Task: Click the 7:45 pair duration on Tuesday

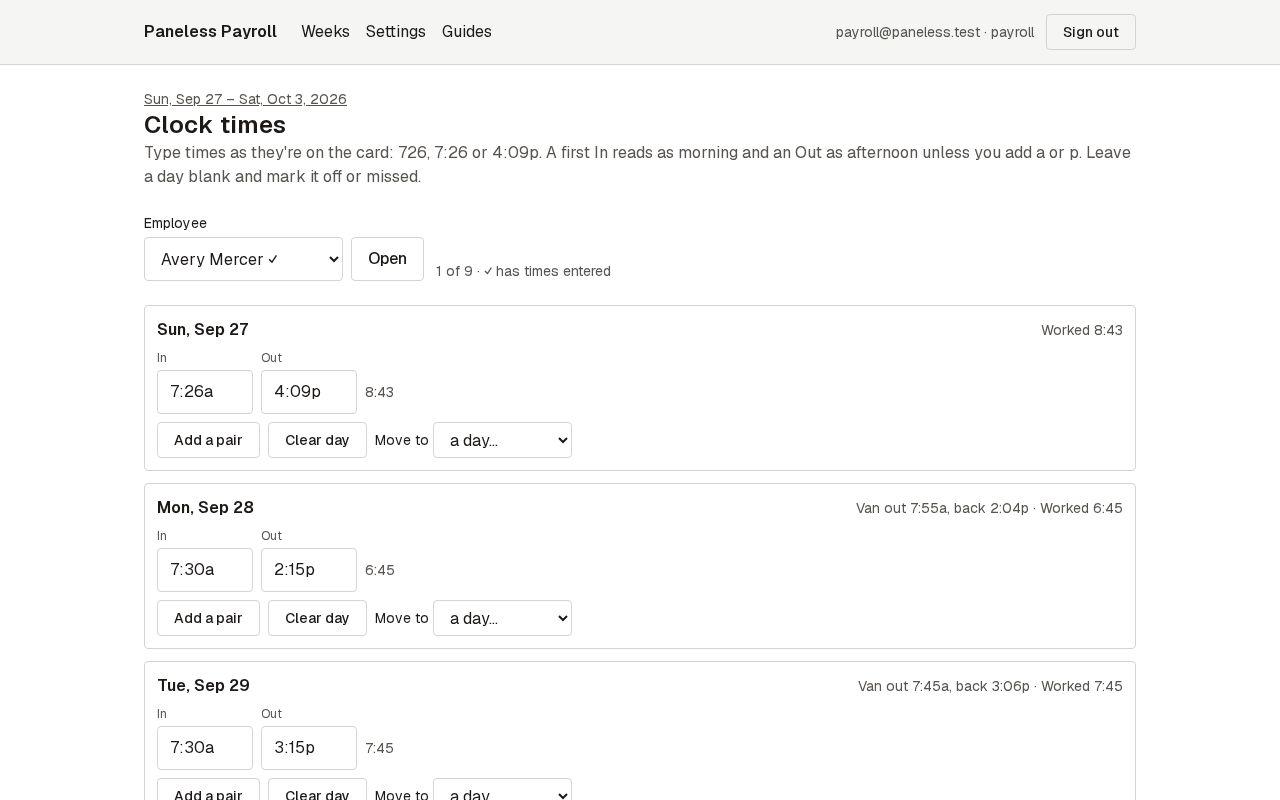Action: pos(380,748)
